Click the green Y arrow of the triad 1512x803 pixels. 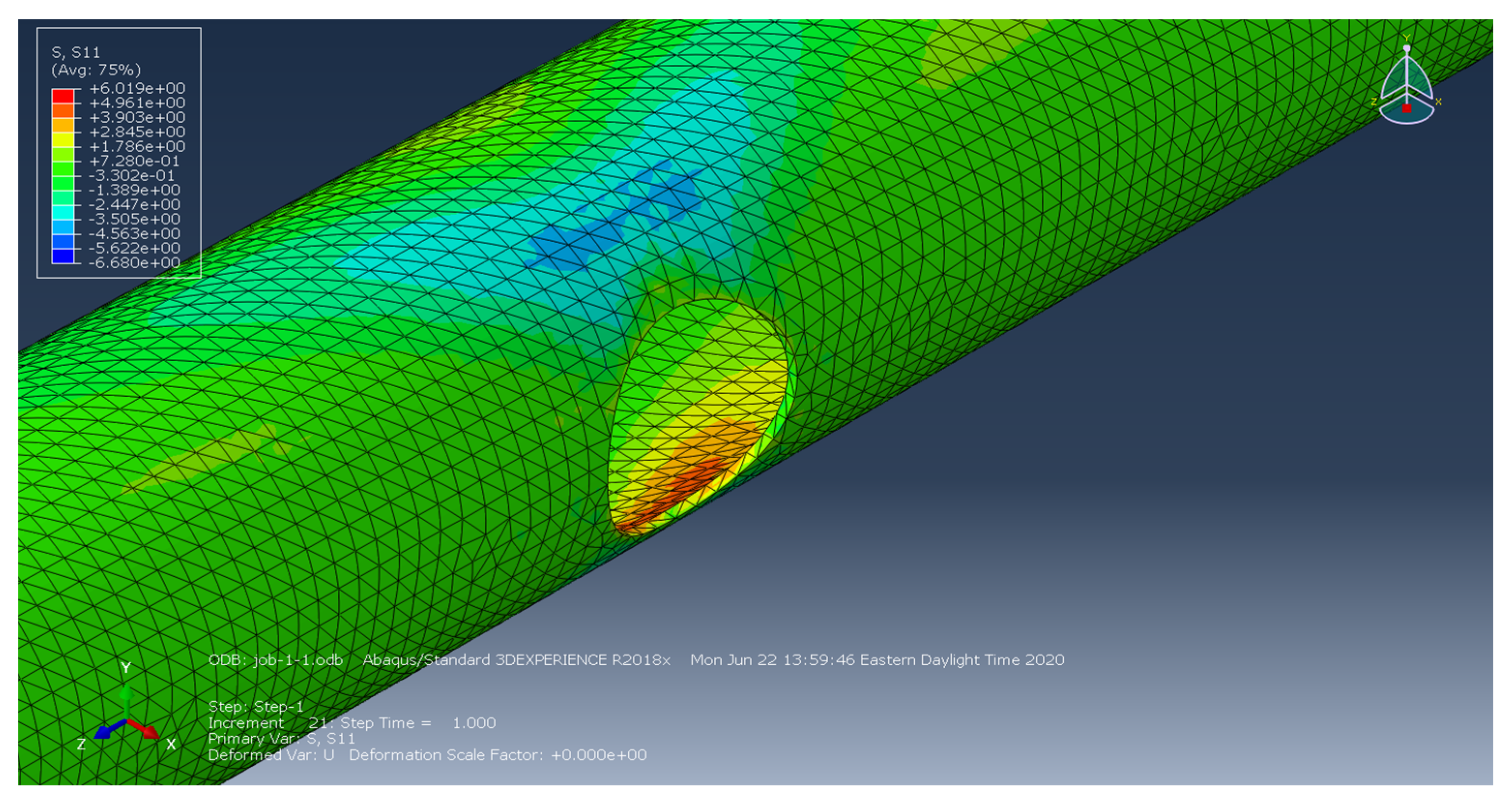pyautogui.click(x=126, y=697)
